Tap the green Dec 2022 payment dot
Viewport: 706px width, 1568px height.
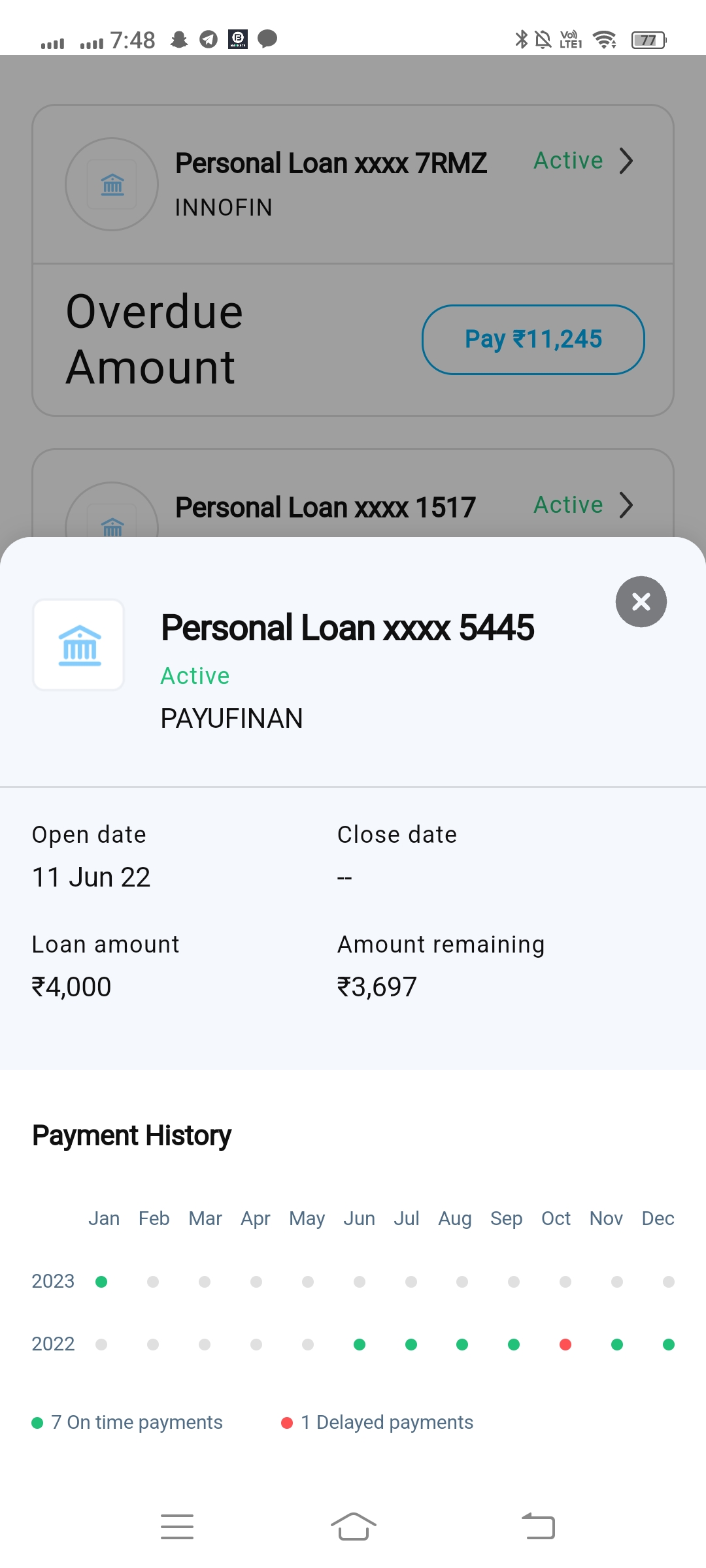tap(668, 1345)
